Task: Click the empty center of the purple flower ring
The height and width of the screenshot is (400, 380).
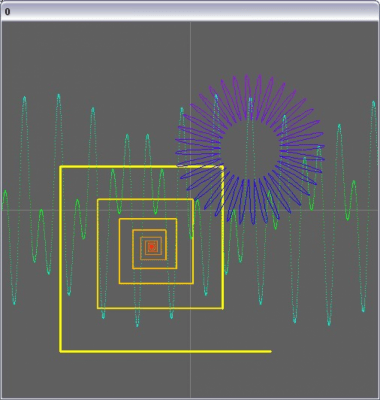Action: (249, 148)
